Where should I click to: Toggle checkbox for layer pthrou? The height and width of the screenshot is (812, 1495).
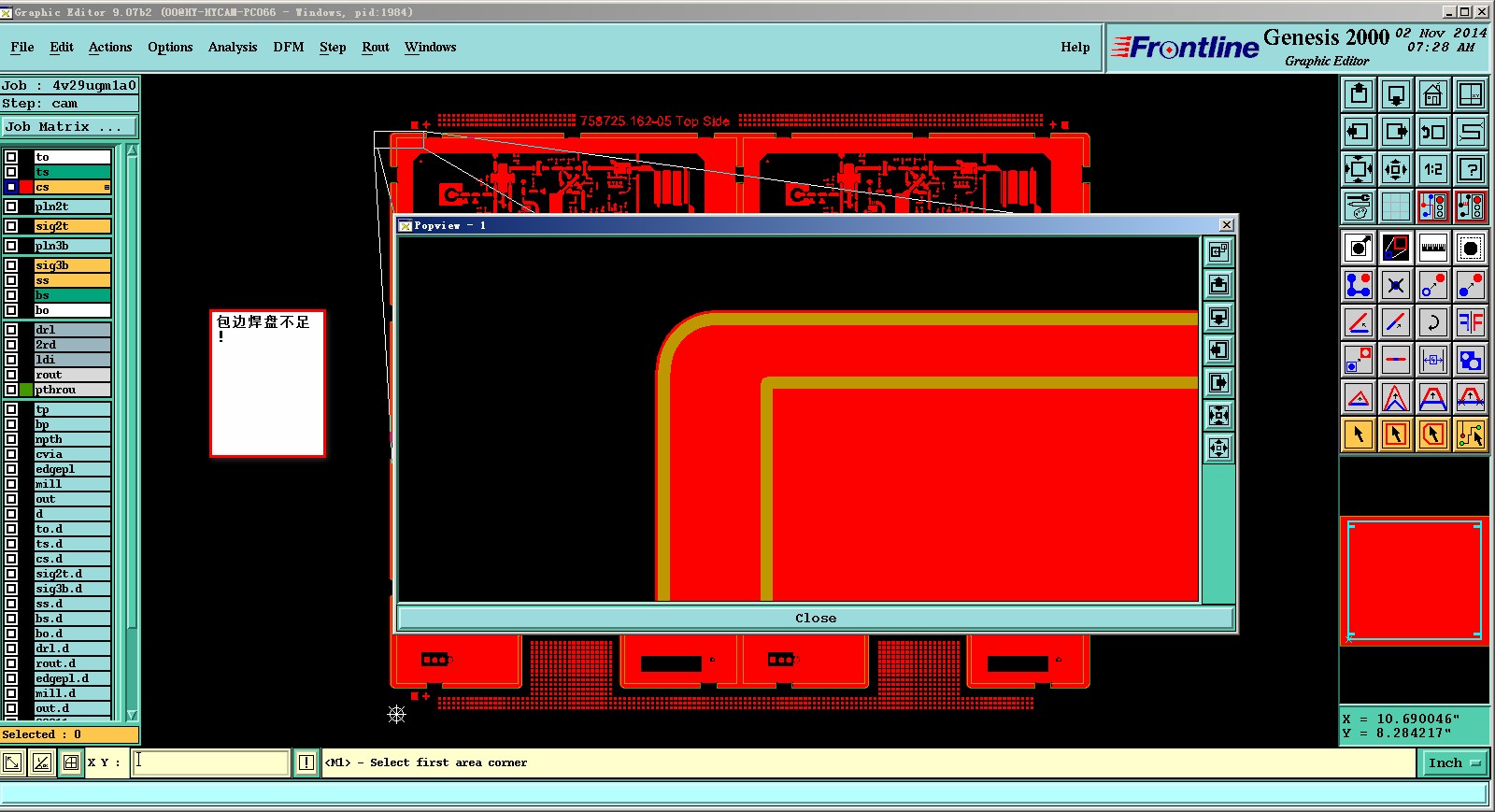(11, 390)
